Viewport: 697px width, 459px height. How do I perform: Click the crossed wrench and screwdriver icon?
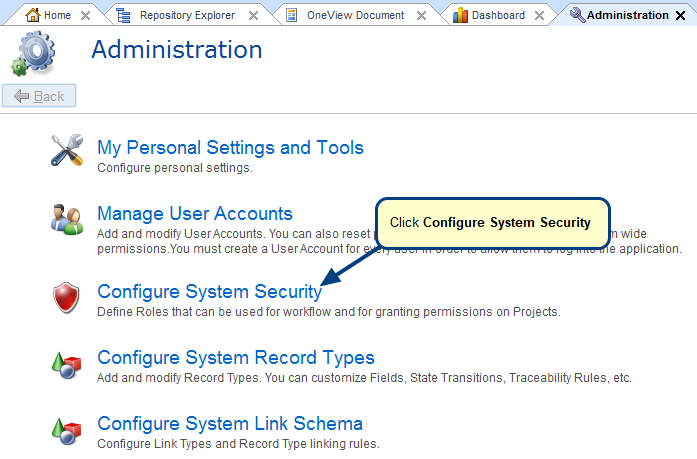(x=67, y=150)
